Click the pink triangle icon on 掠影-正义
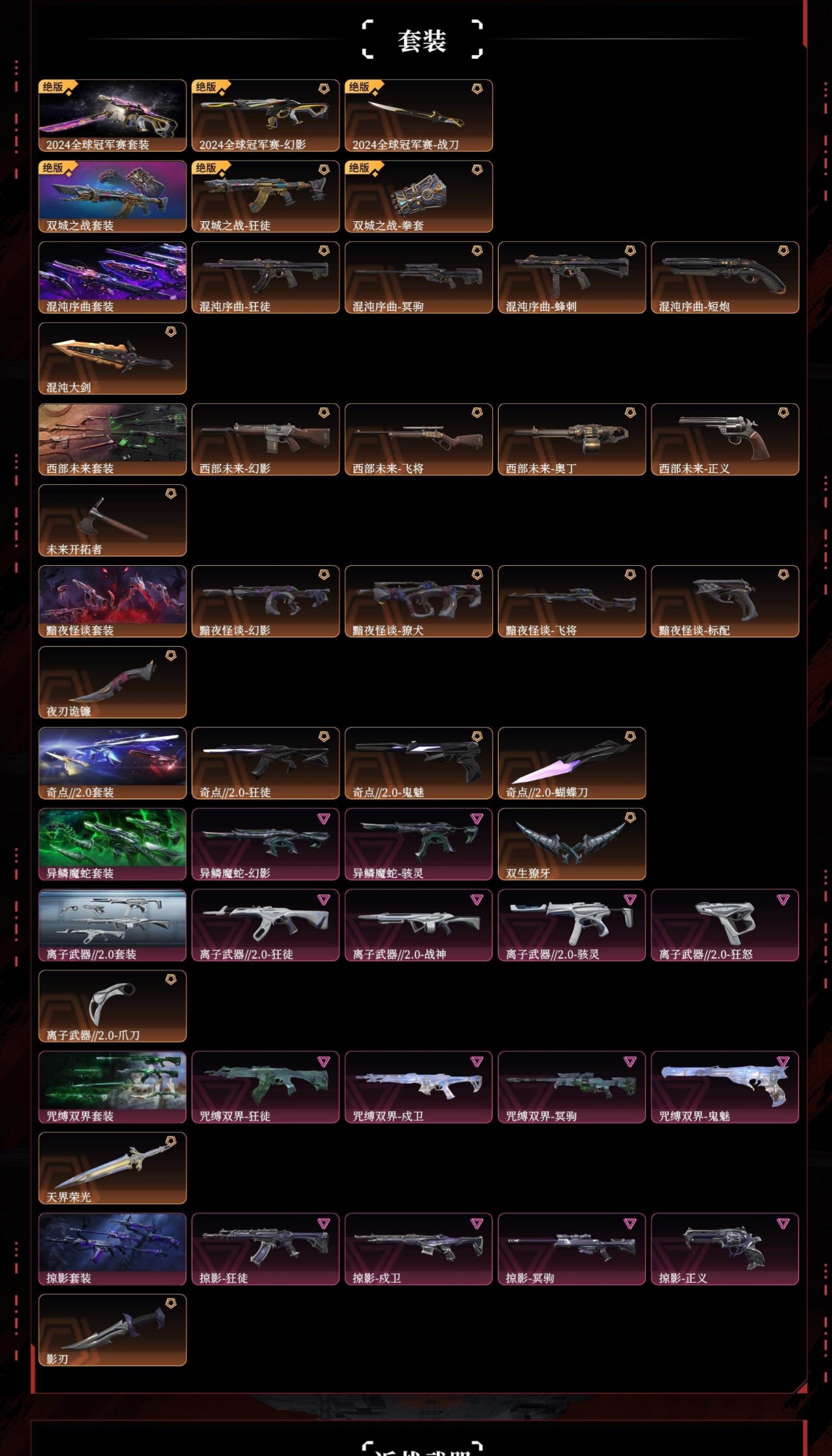 (x=783, y=1224)
